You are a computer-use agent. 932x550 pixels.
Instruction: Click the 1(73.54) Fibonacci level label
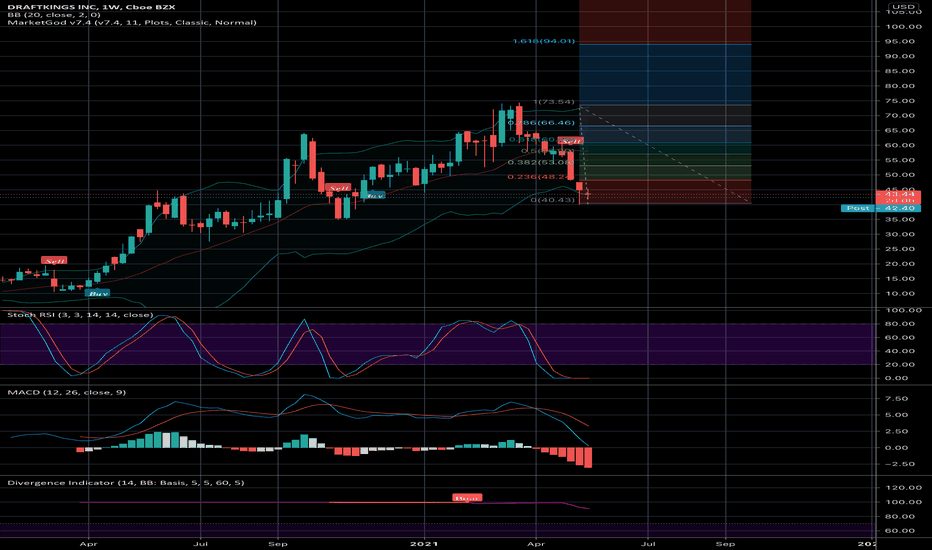(x=554, y=102)
